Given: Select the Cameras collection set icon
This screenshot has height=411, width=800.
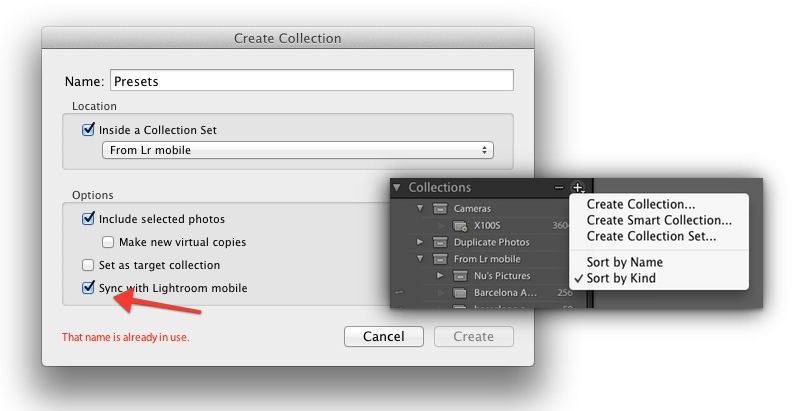Looking at the screenshot, I should 440,209.
